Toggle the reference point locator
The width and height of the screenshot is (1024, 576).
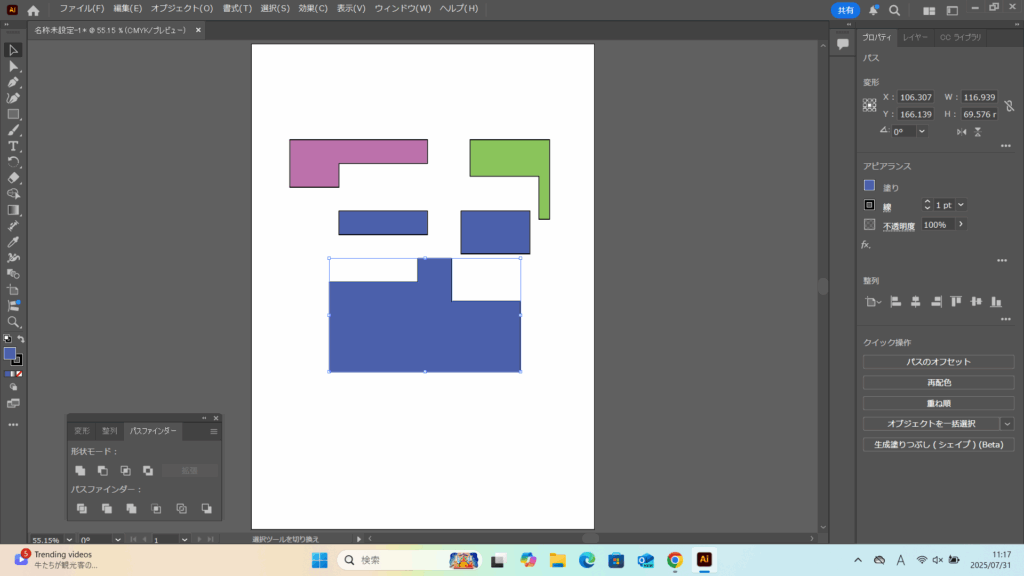point(870,105)
